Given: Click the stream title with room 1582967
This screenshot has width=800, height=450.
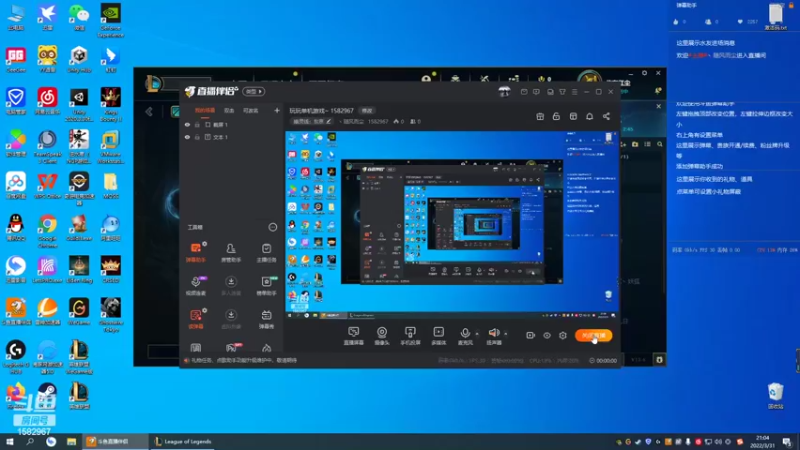Looking at the screenshot, I should click(321, 110).
